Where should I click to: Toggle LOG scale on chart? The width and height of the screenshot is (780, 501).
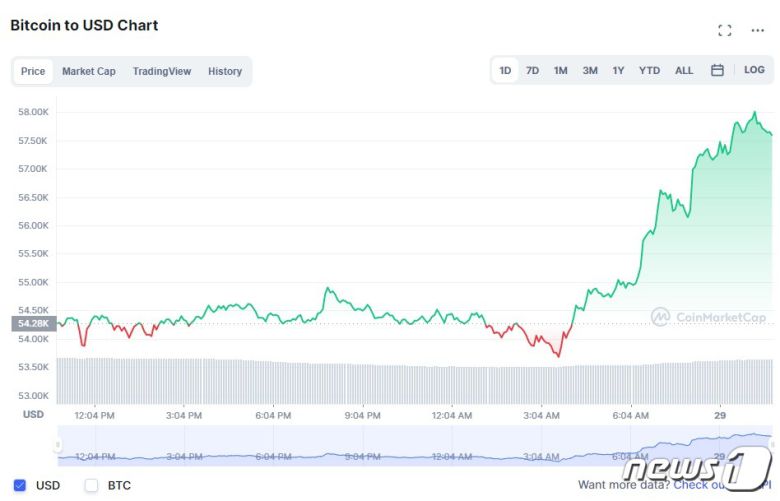point(754,70)
